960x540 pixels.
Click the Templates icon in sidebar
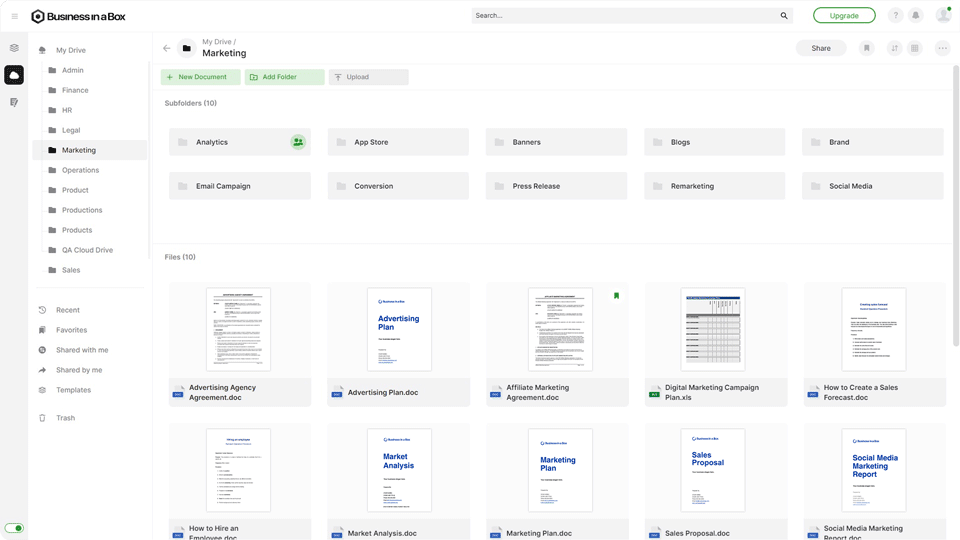pos(42,390)
